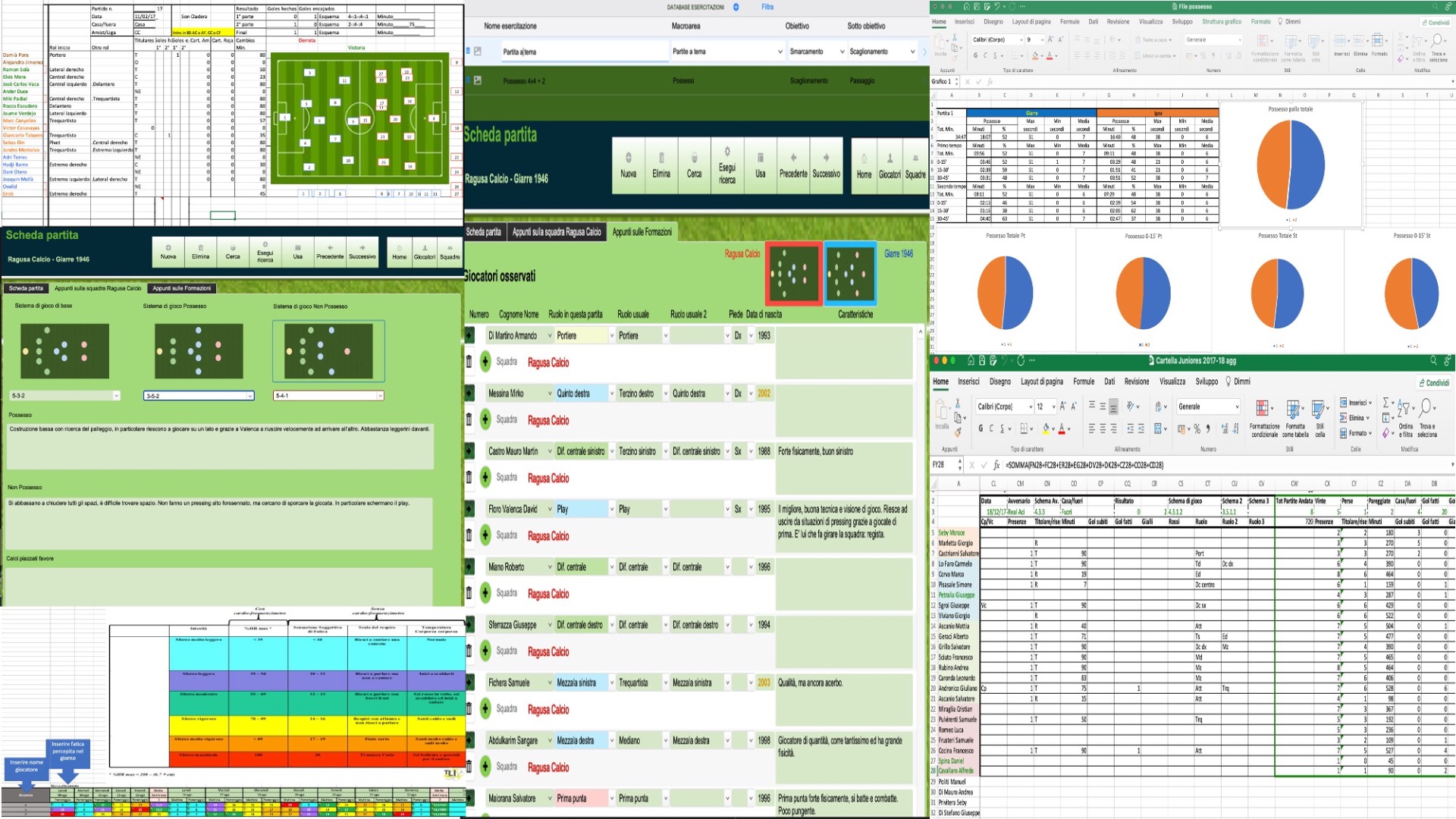The width and height of the screenshot is (1456, 819).
Task: Open Appunti sulle Formazioni tab in center window
Action: pyautogui.click(x=642, y=232)
